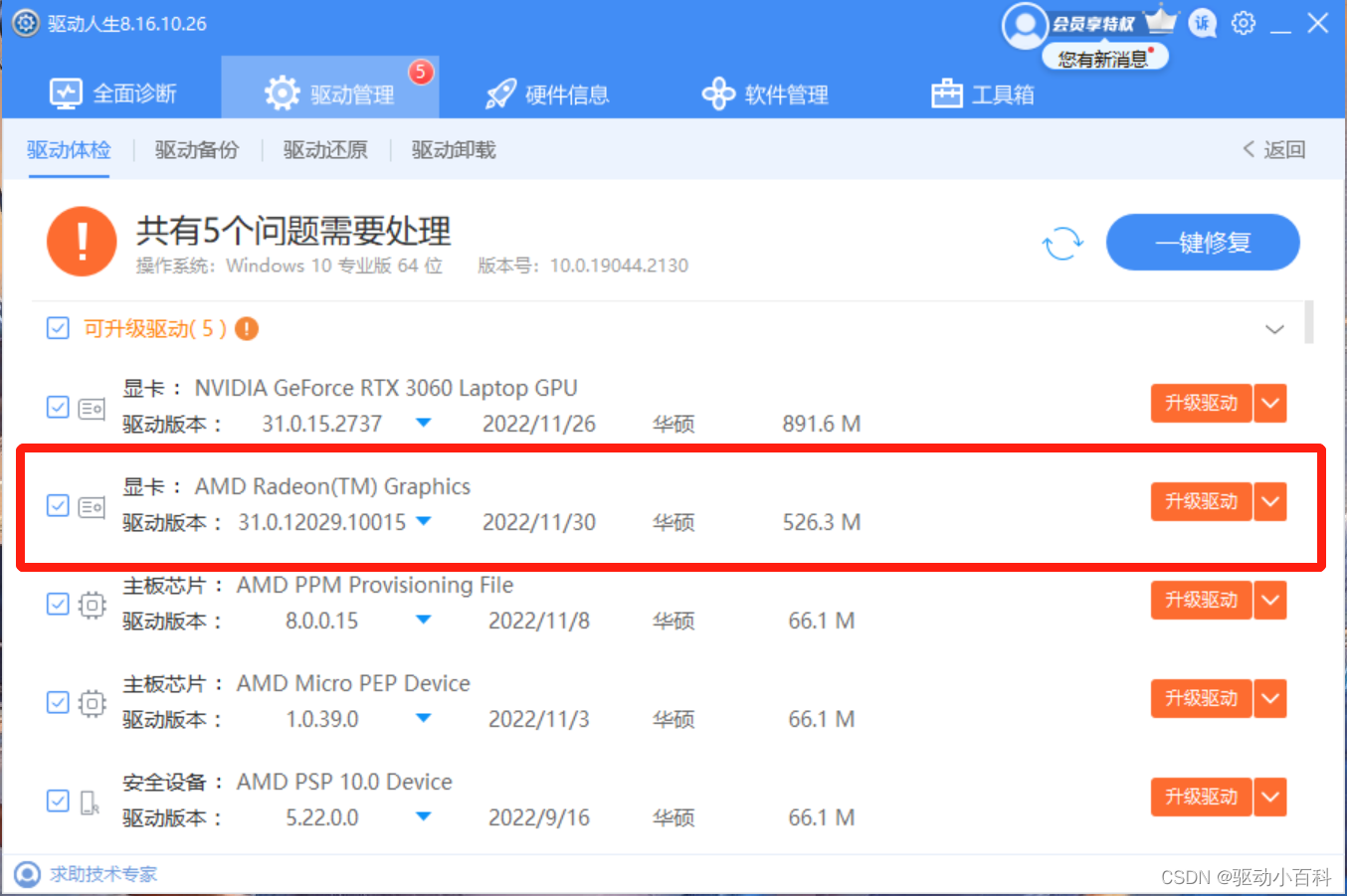
Task: Uncheck the NVIDIA GeForce RTX 3060 checkbox
Action: pyautogui.click(x=58, y=407)
